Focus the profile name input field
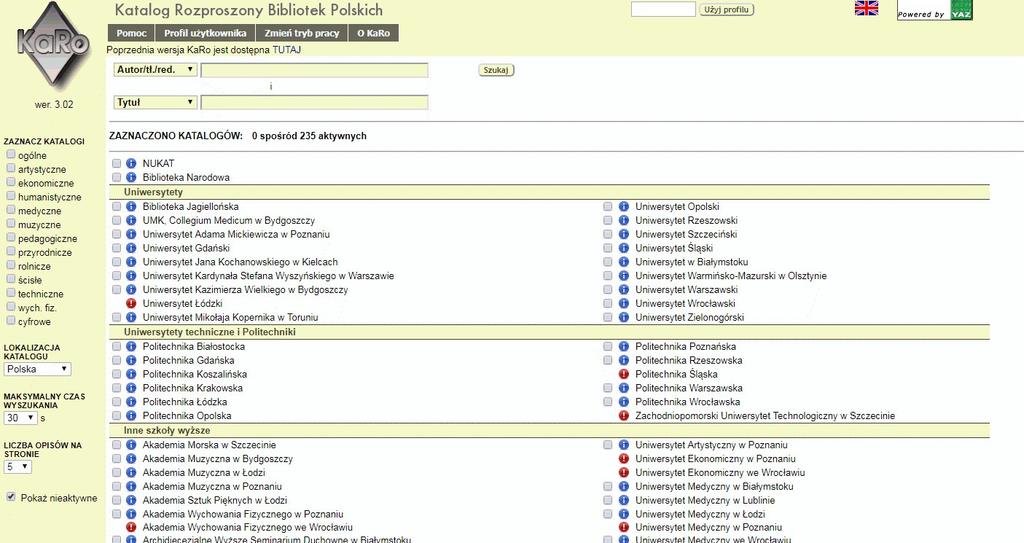 pyautogui.click(x=663, y=9)
